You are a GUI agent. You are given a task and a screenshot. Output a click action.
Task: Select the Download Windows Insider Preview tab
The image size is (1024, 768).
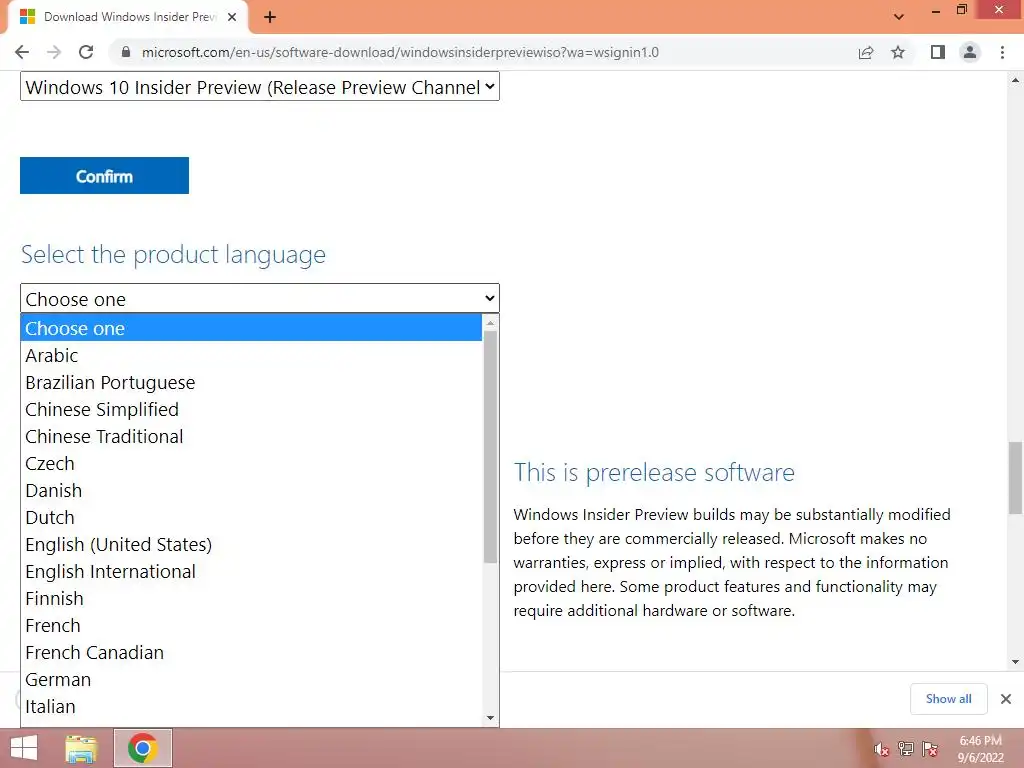tap(128, 17)
